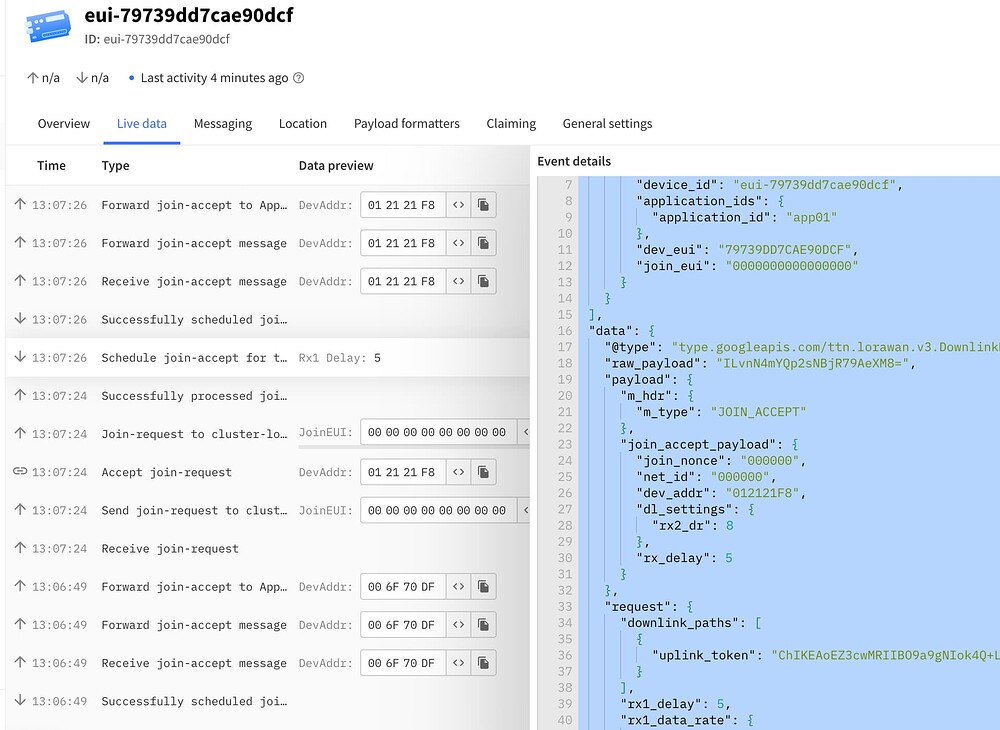
Task: Select JoinEUI field in Join-request to cluster-lo… row
Action: point(438,432)
